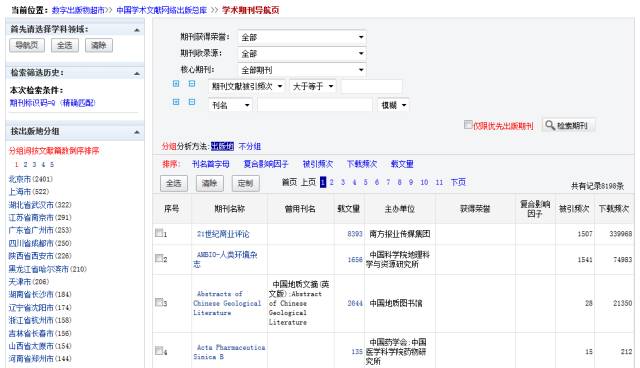Open the AMBIO-人类环境杂志 journal link

(225, 259)
